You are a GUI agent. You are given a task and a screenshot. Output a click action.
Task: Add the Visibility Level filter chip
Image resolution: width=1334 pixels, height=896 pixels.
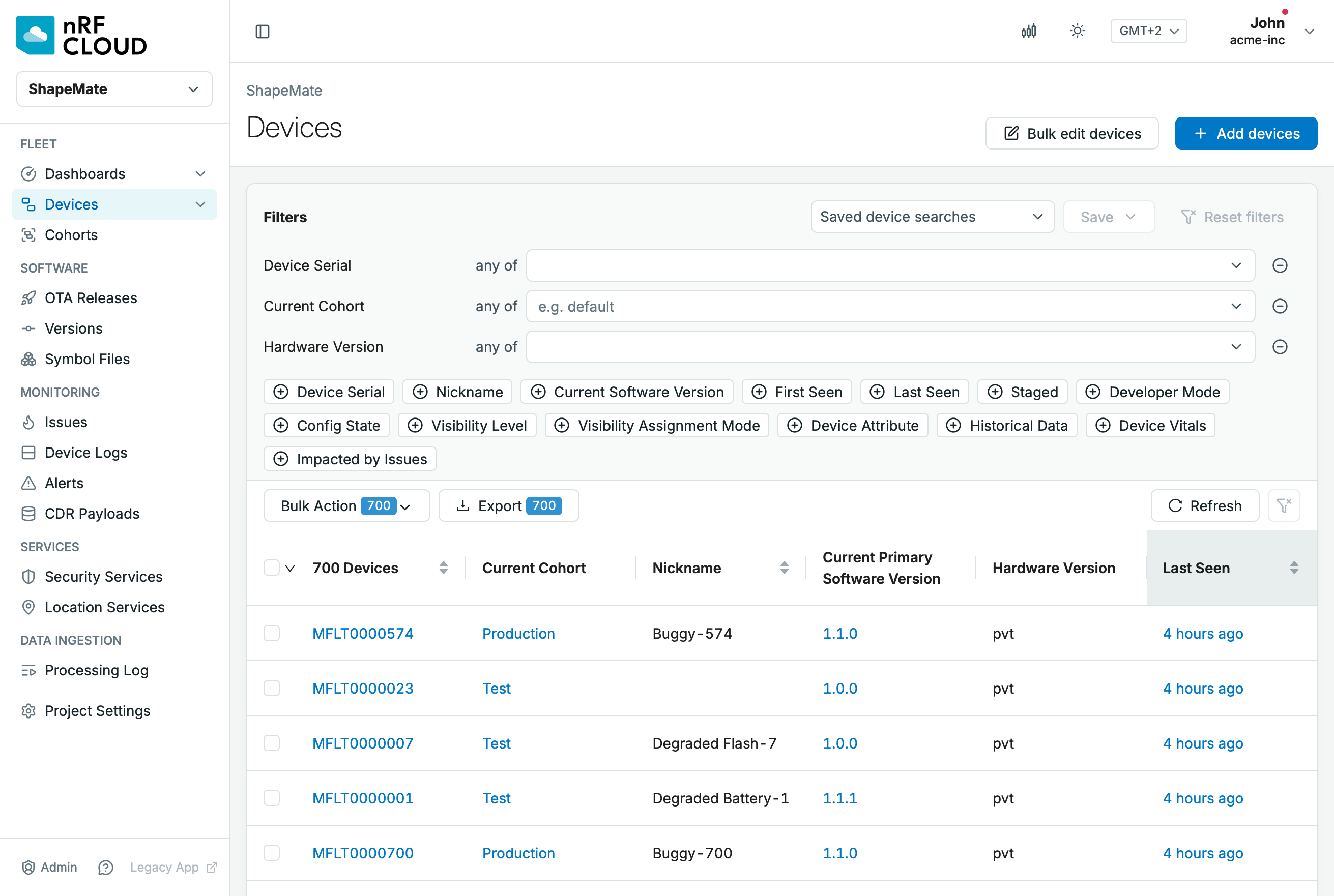(x=468, y=426)
